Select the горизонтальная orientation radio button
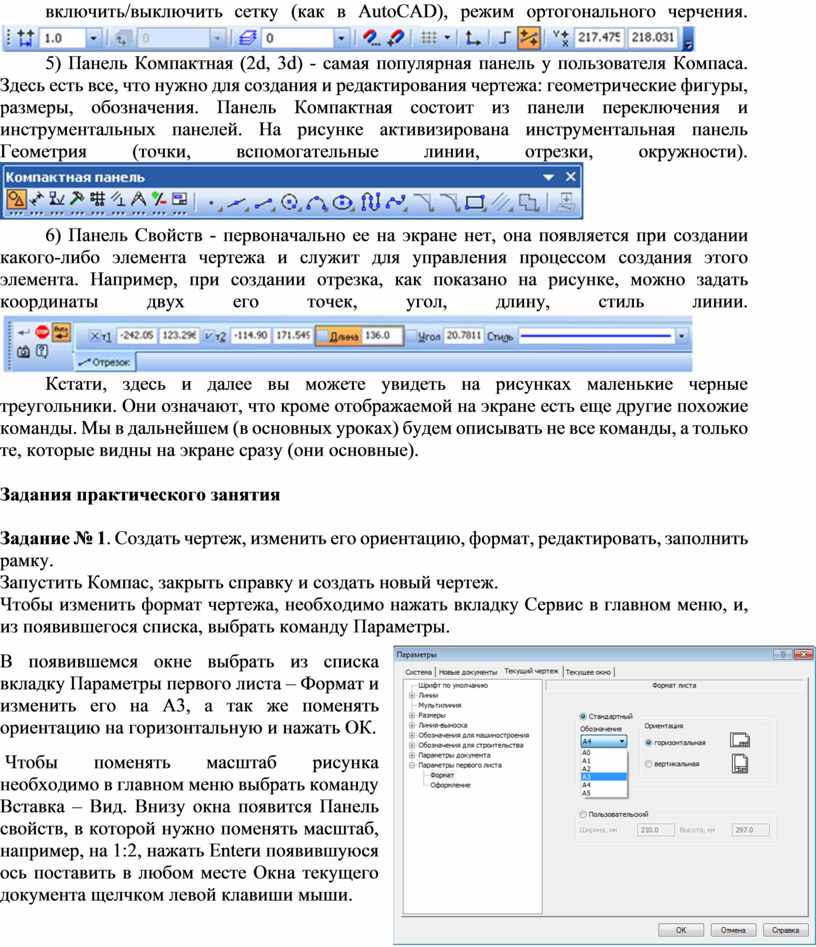This screenshot has height=947, width=816. coord(649,742)
